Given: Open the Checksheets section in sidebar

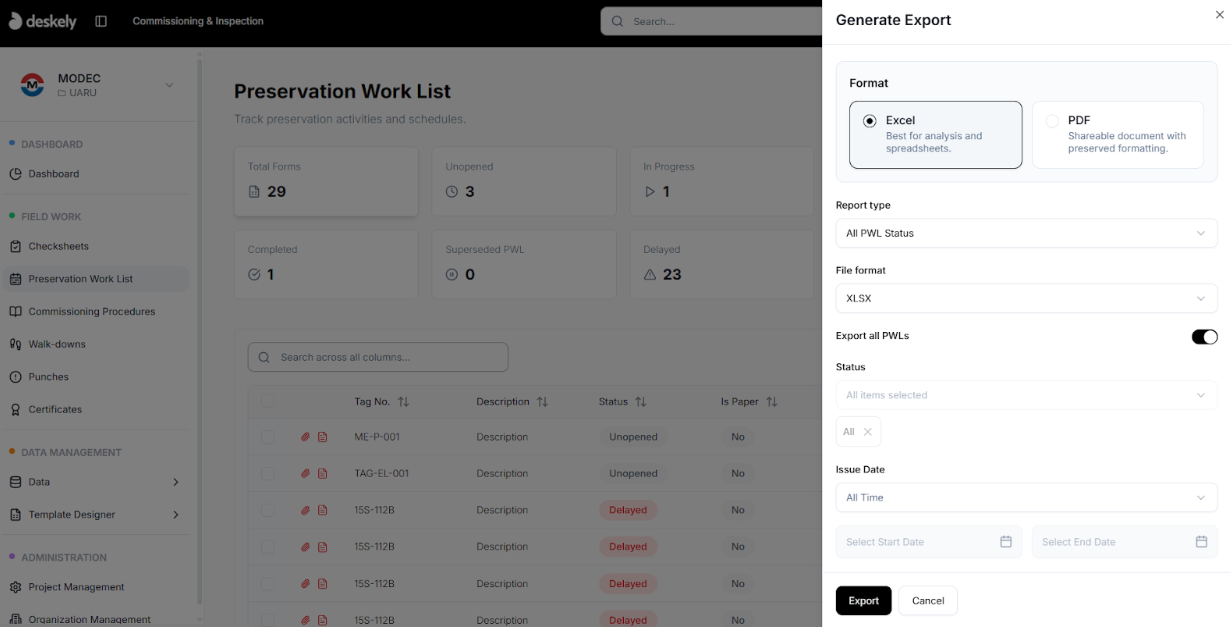Looking at the screenshot, I should 60,246.
